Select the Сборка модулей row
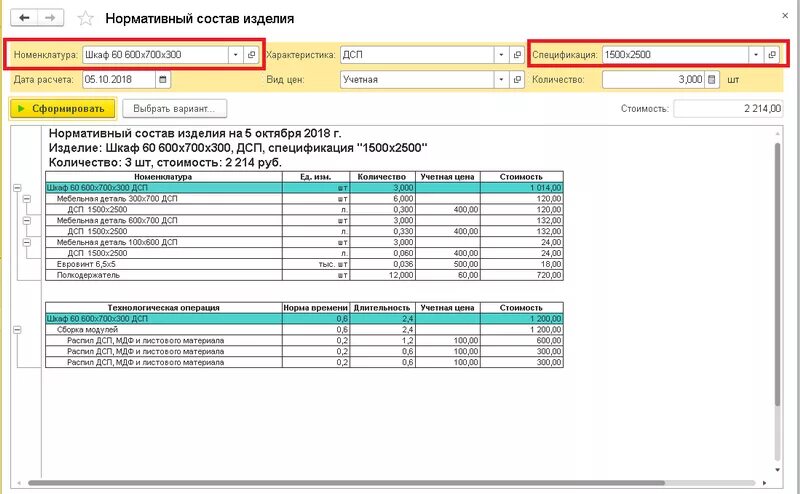This screenshot has height=494, width=800. (304, 330)
